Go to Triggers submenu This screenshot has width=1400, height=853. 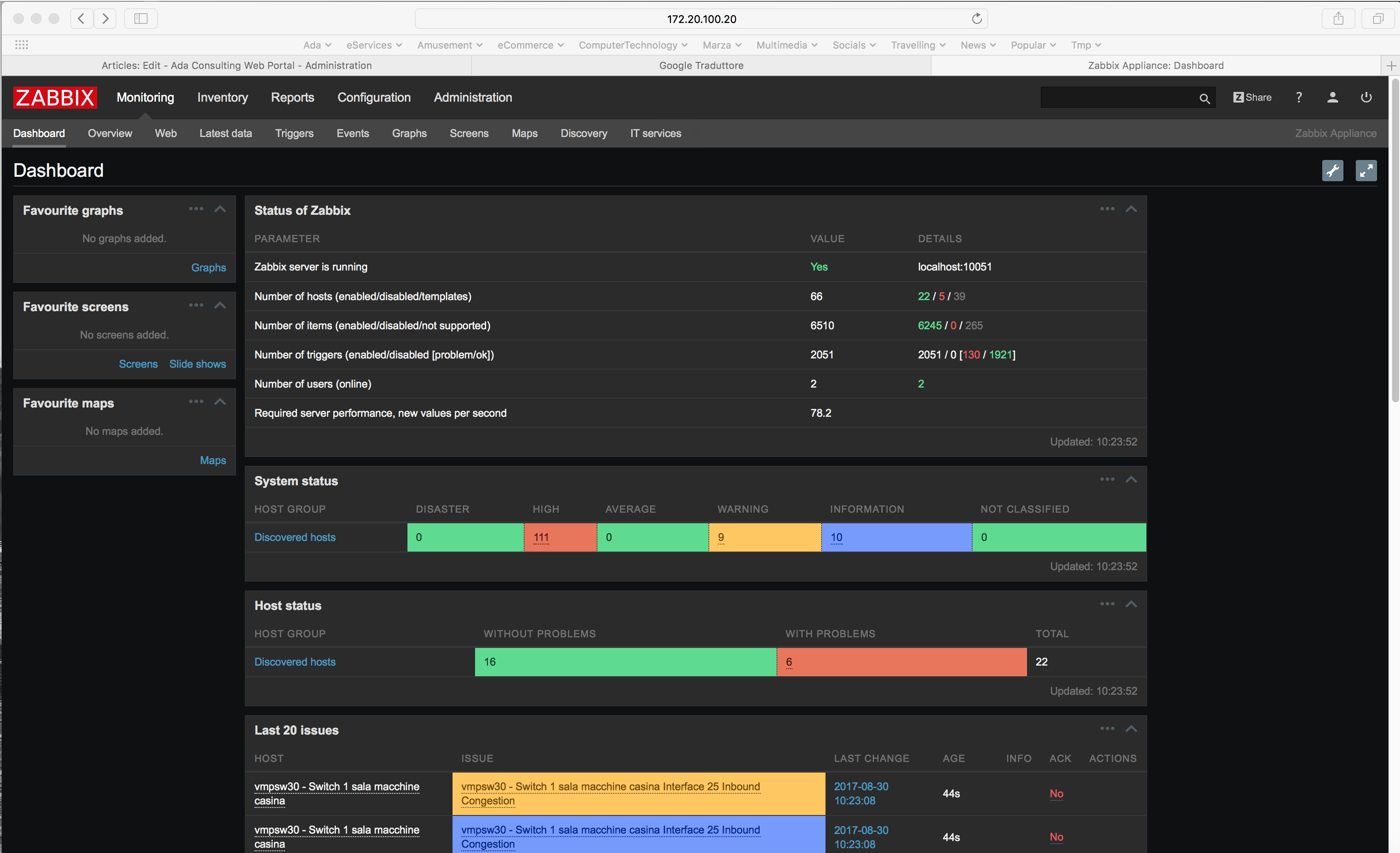tap(294, 133)
